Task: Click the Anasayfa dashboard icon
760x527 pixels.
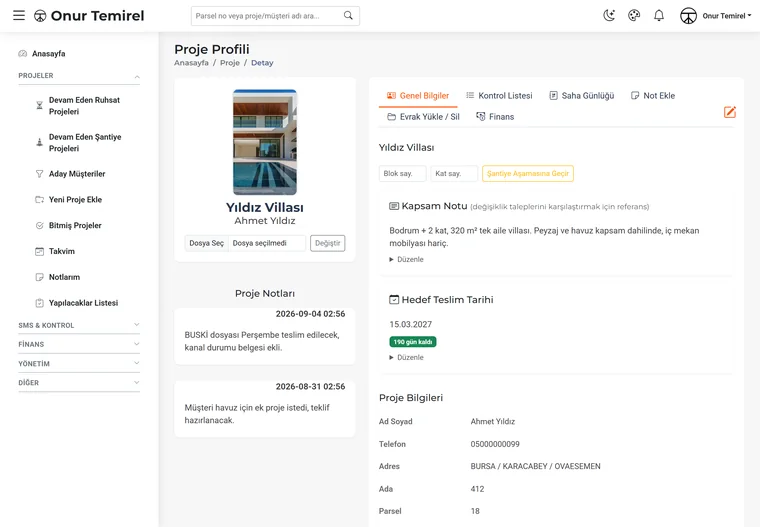Action: pyautogui.click(x=23, y=53)
